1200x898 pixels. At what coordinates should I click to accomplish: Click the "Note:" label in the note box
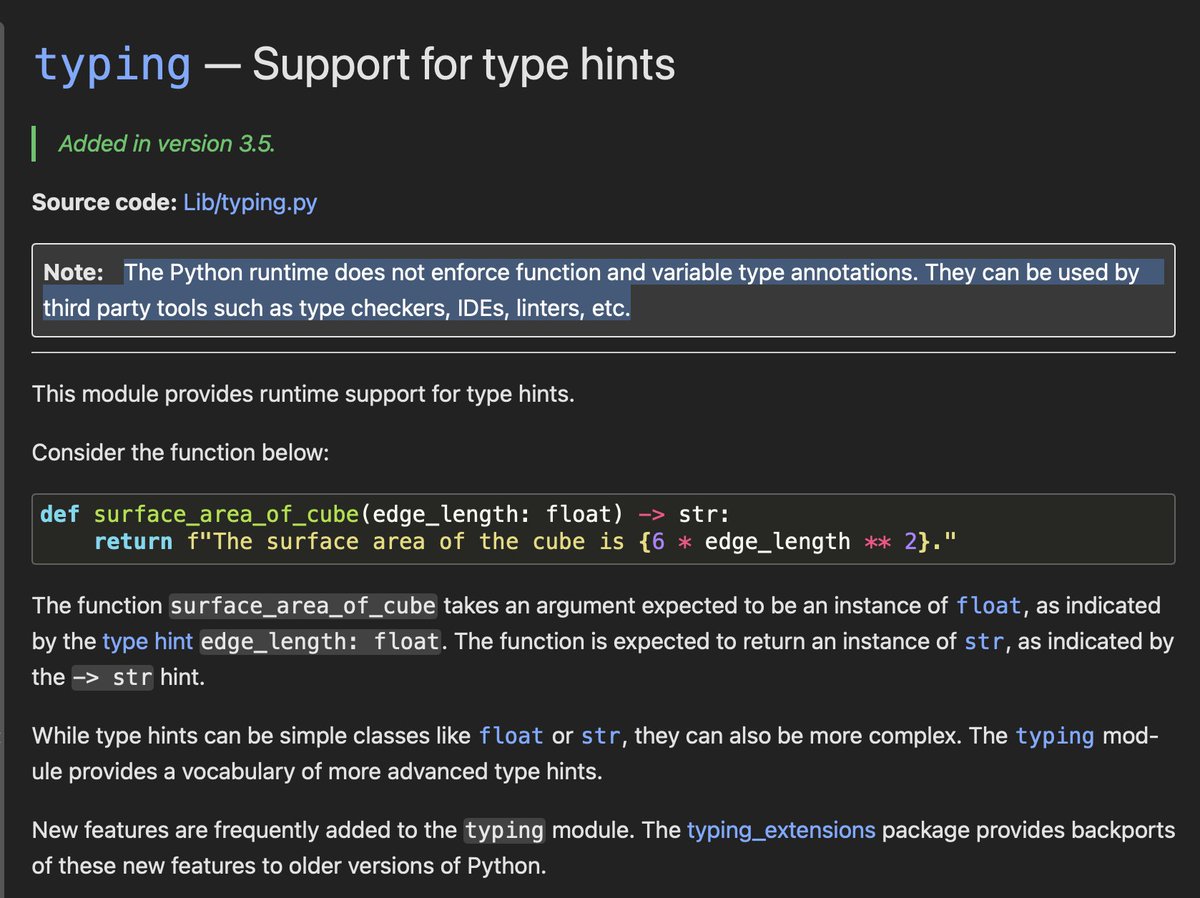click(x=73, y=272)
